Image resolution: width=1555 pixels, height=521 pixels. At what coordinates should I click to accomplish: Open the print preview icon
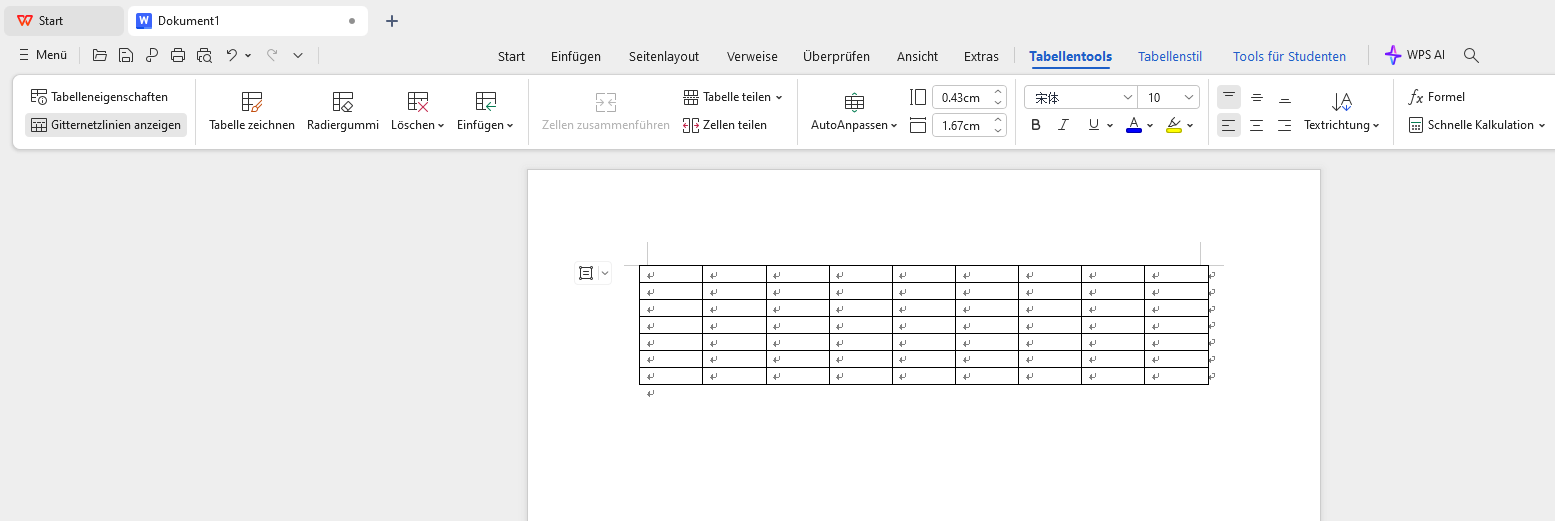click(205, 56)
